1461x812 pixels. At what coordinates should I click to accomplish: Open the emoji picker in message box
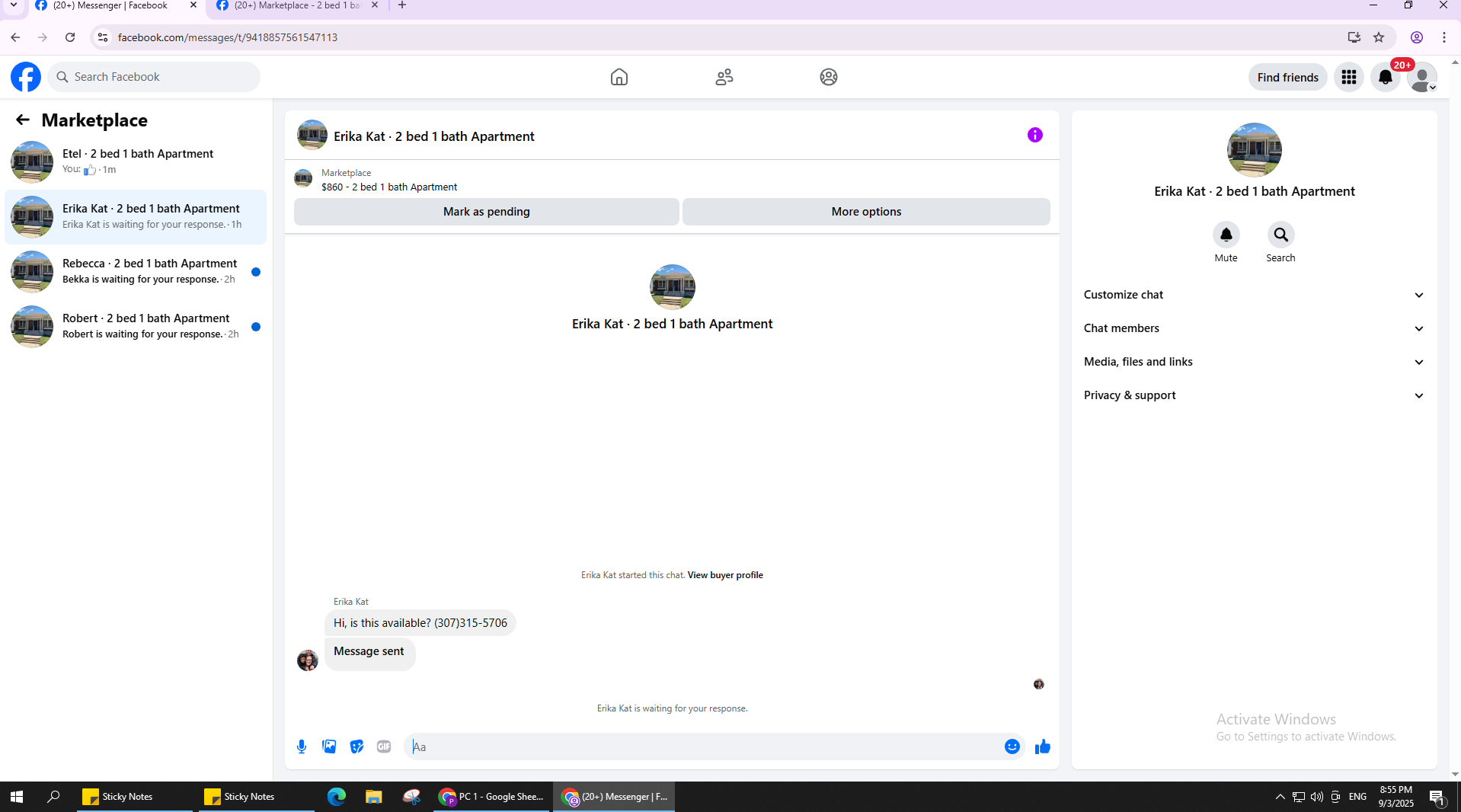[x=1012, y=746]
